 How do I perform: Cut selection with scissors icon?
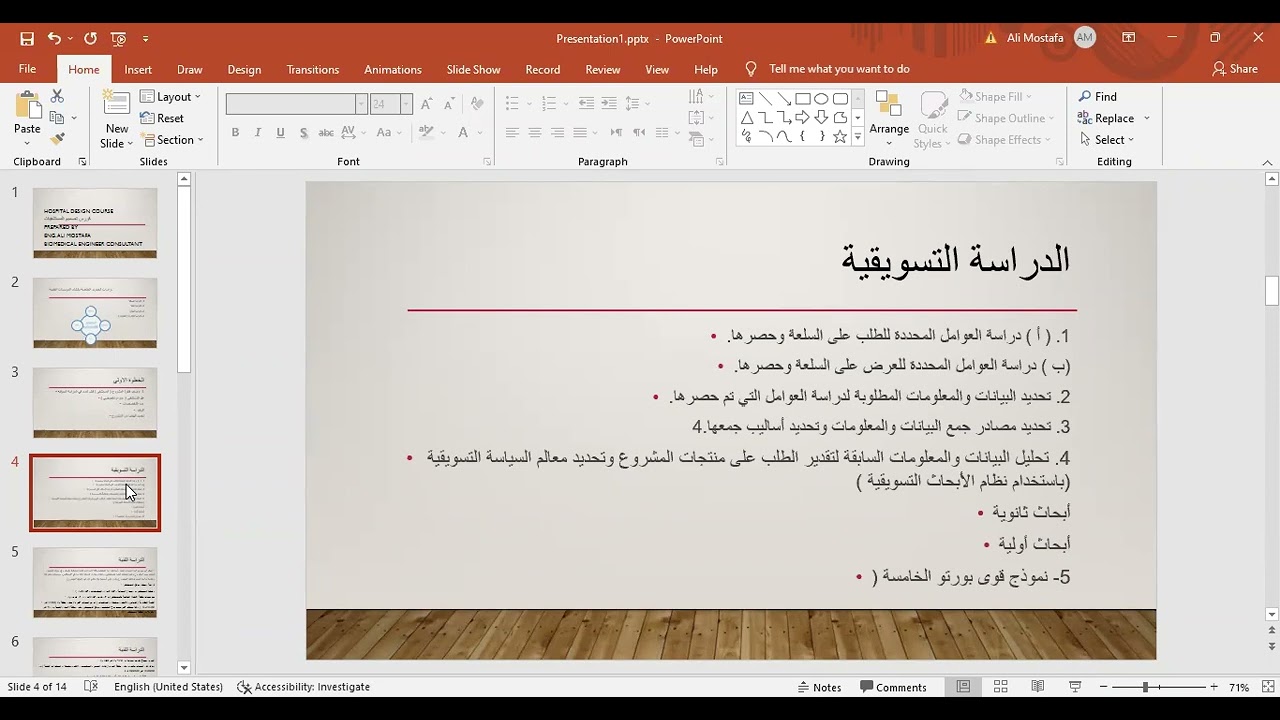coord(57,96)
